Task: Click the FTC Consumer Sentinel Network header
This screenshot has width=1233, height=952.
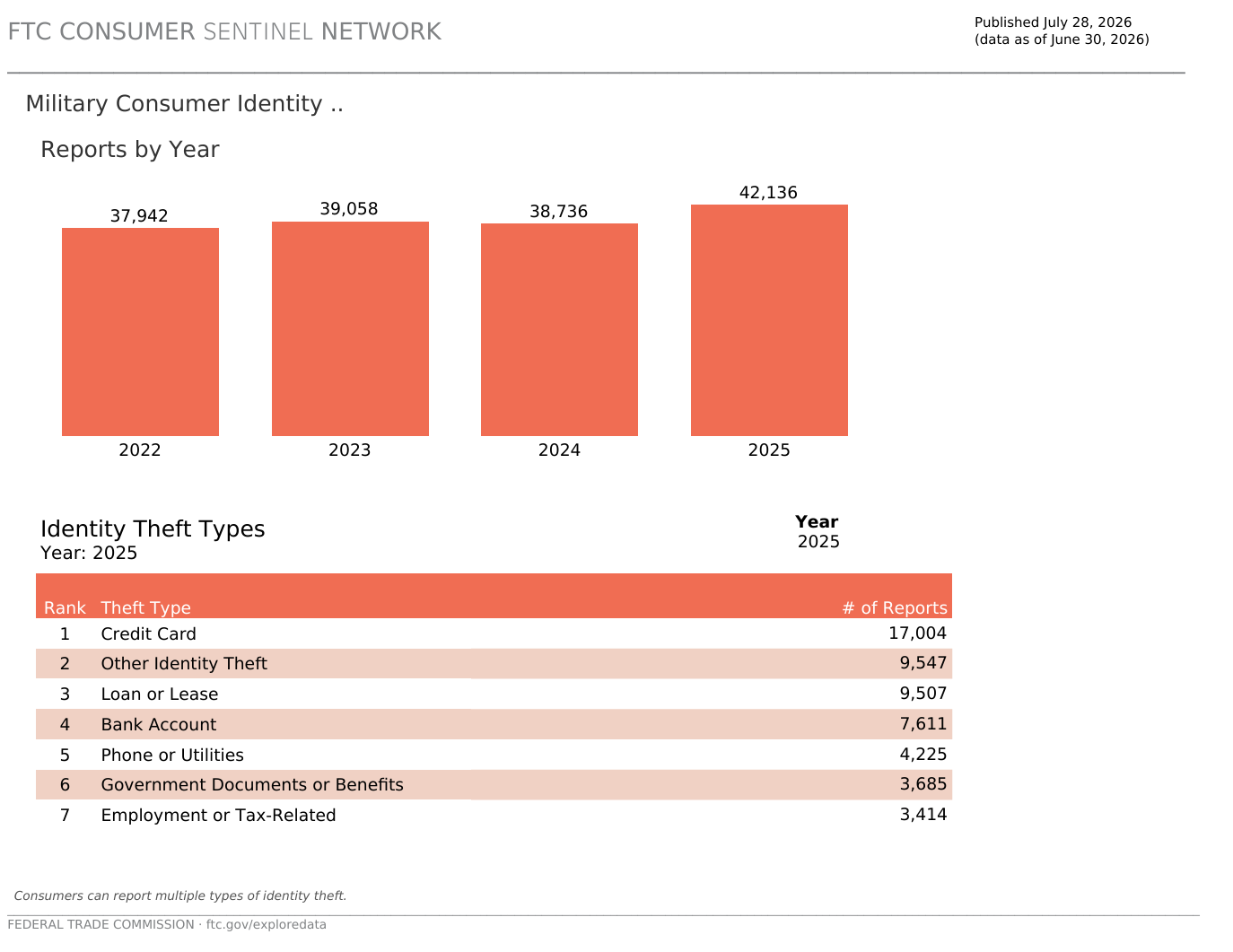Action: pyautogui.click(x=224, y=31)
